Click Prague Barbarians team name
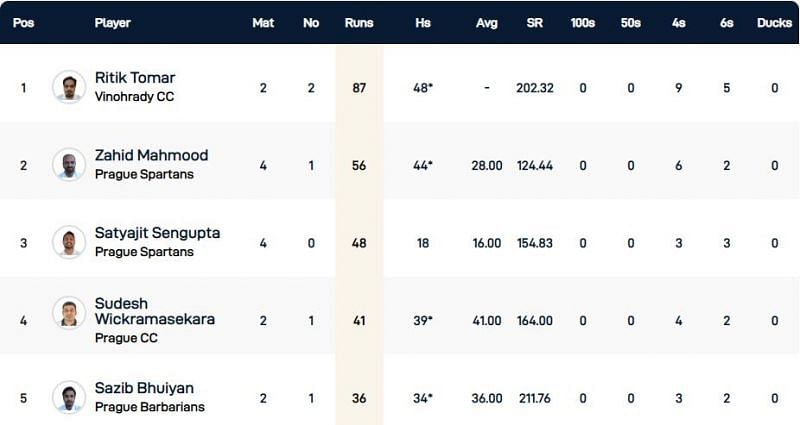Screen dimensions: 800x425 pyautogui.click(x=149, y=407)
